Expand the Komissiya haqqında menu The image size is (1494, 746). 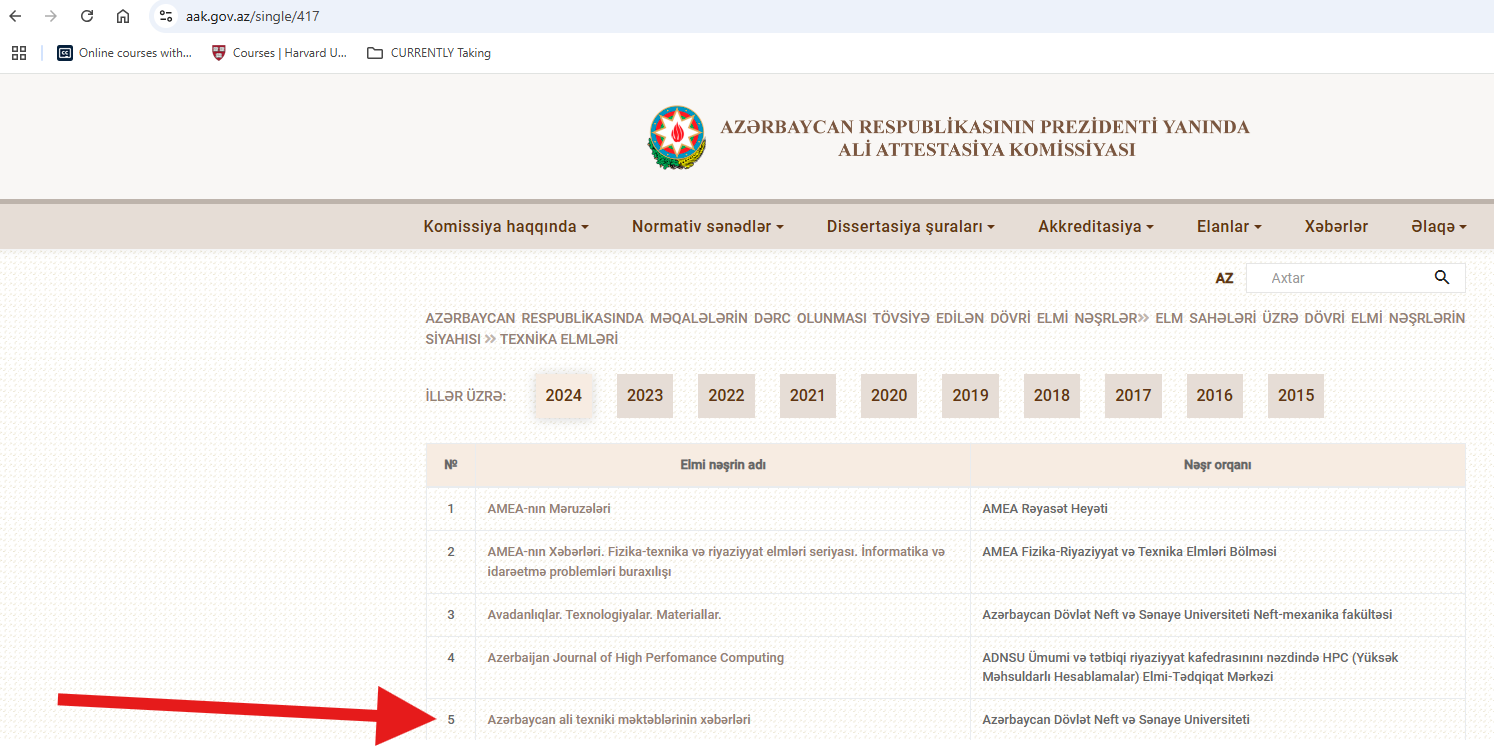(x=506, y=227)
